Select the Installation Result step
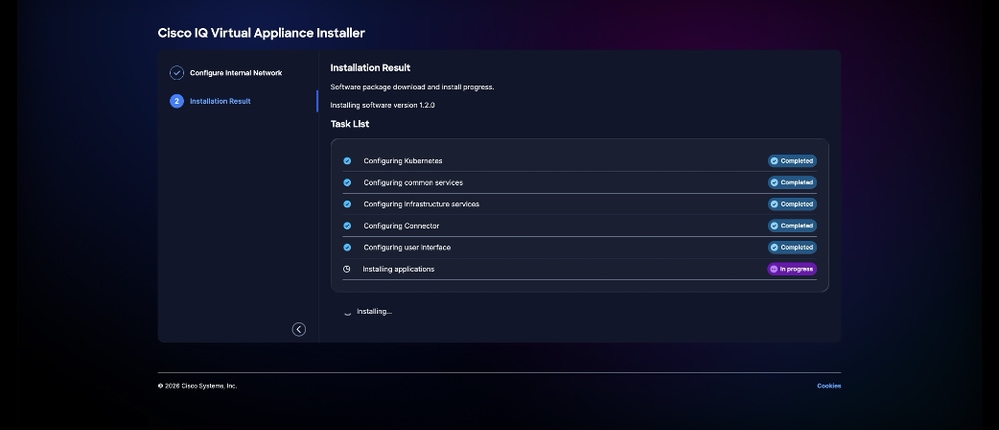This screenshot has width=999, height=430. point(220,101)
